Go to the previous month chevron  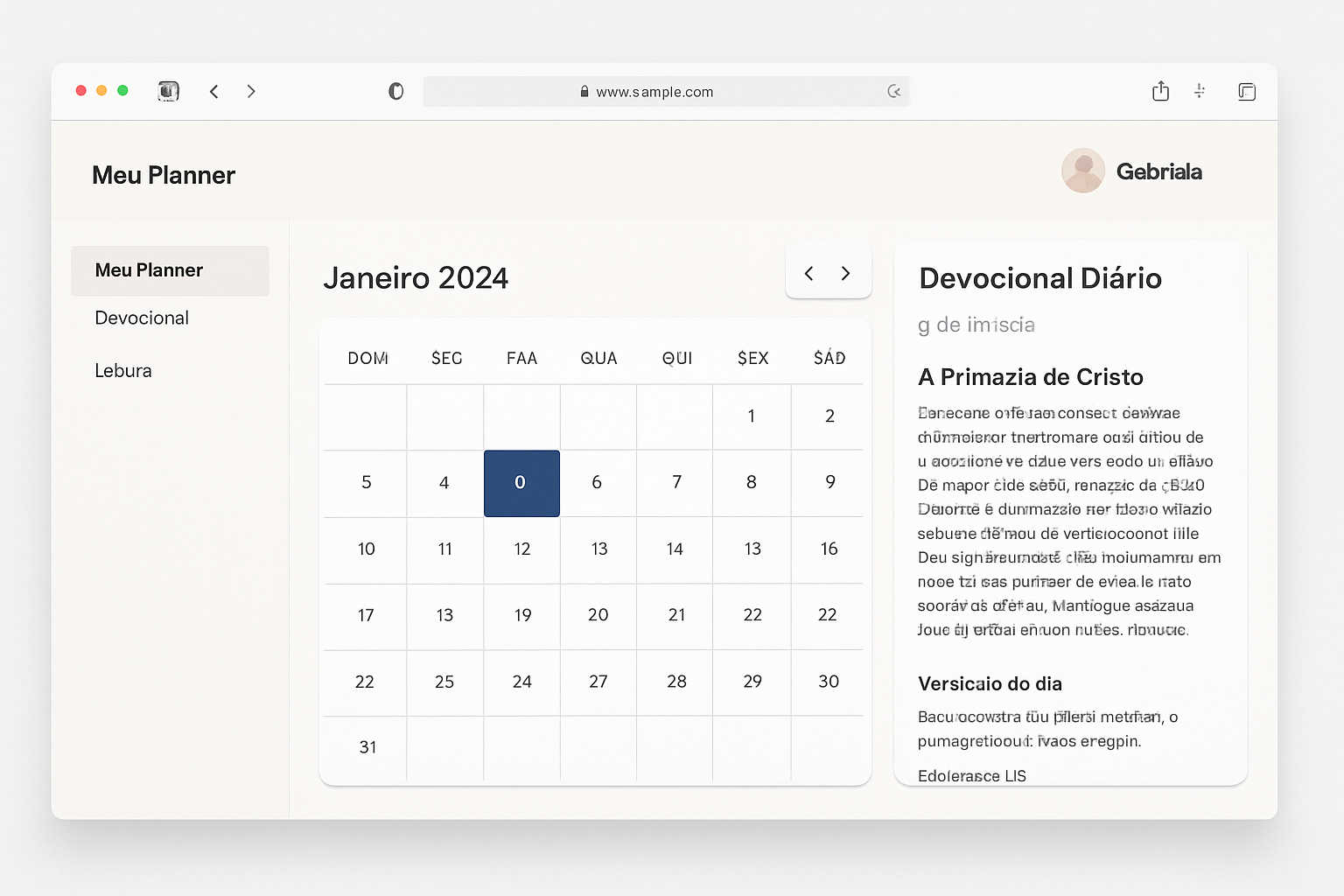[808, 274]
